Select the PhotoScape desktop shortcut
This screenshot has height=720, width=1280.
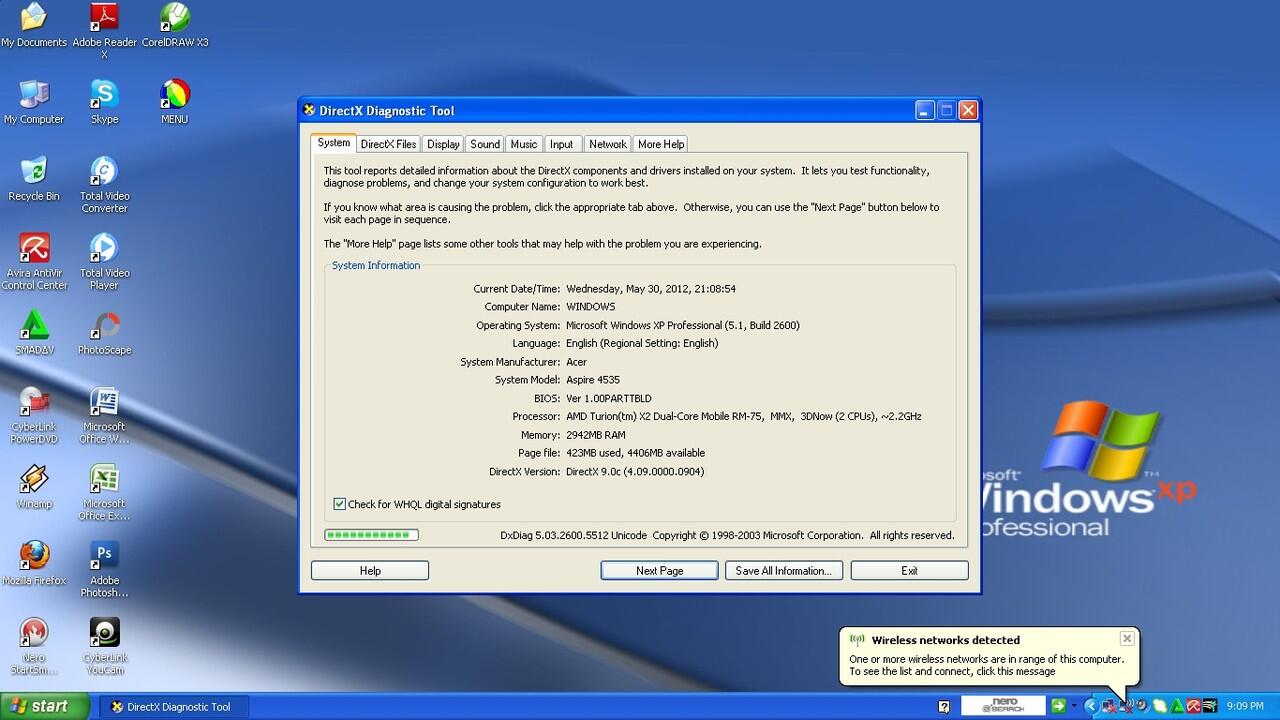tap(104, 333)
